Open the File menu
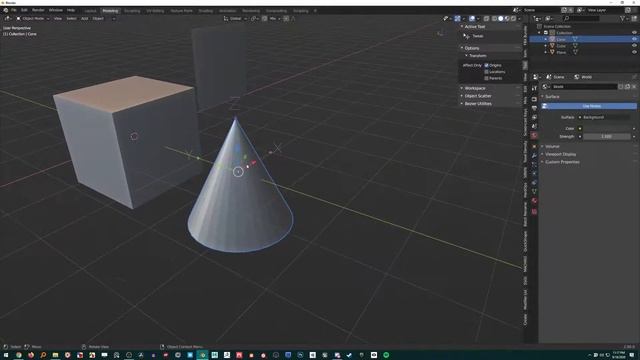Image resolution: width=640 pixels, height=360 pixels. 13,10
